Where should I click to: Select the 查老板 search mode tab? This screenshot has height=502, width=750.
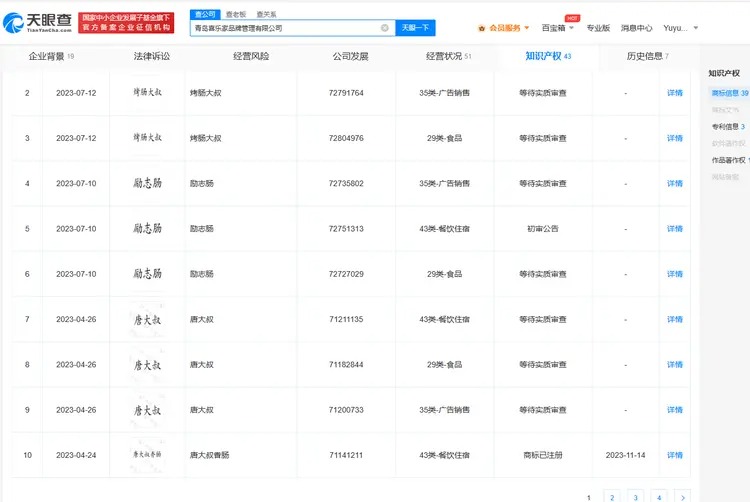tap(235, 14)
